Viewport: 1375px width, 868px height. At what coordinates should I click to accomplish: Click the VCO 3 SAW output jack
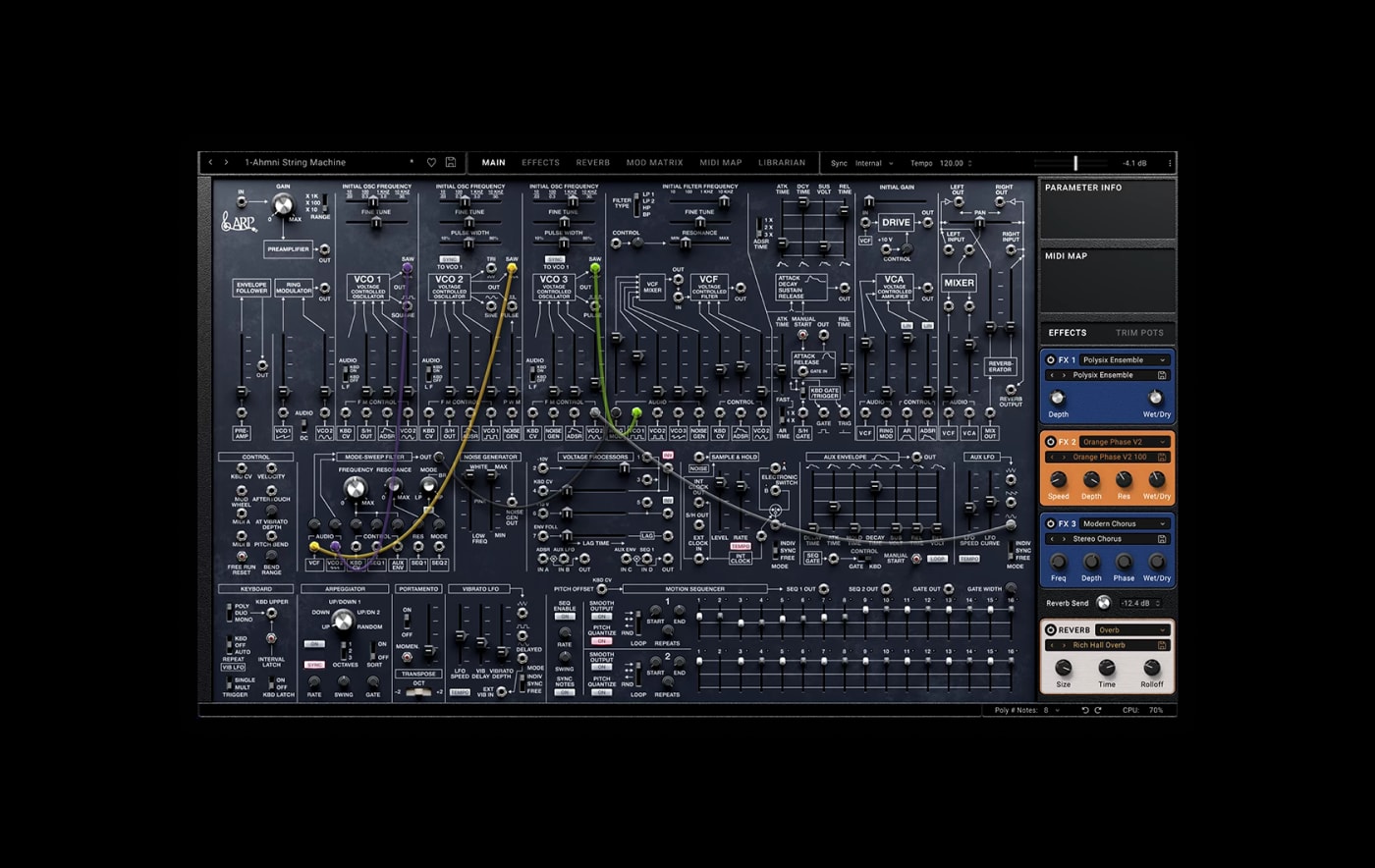594,269
